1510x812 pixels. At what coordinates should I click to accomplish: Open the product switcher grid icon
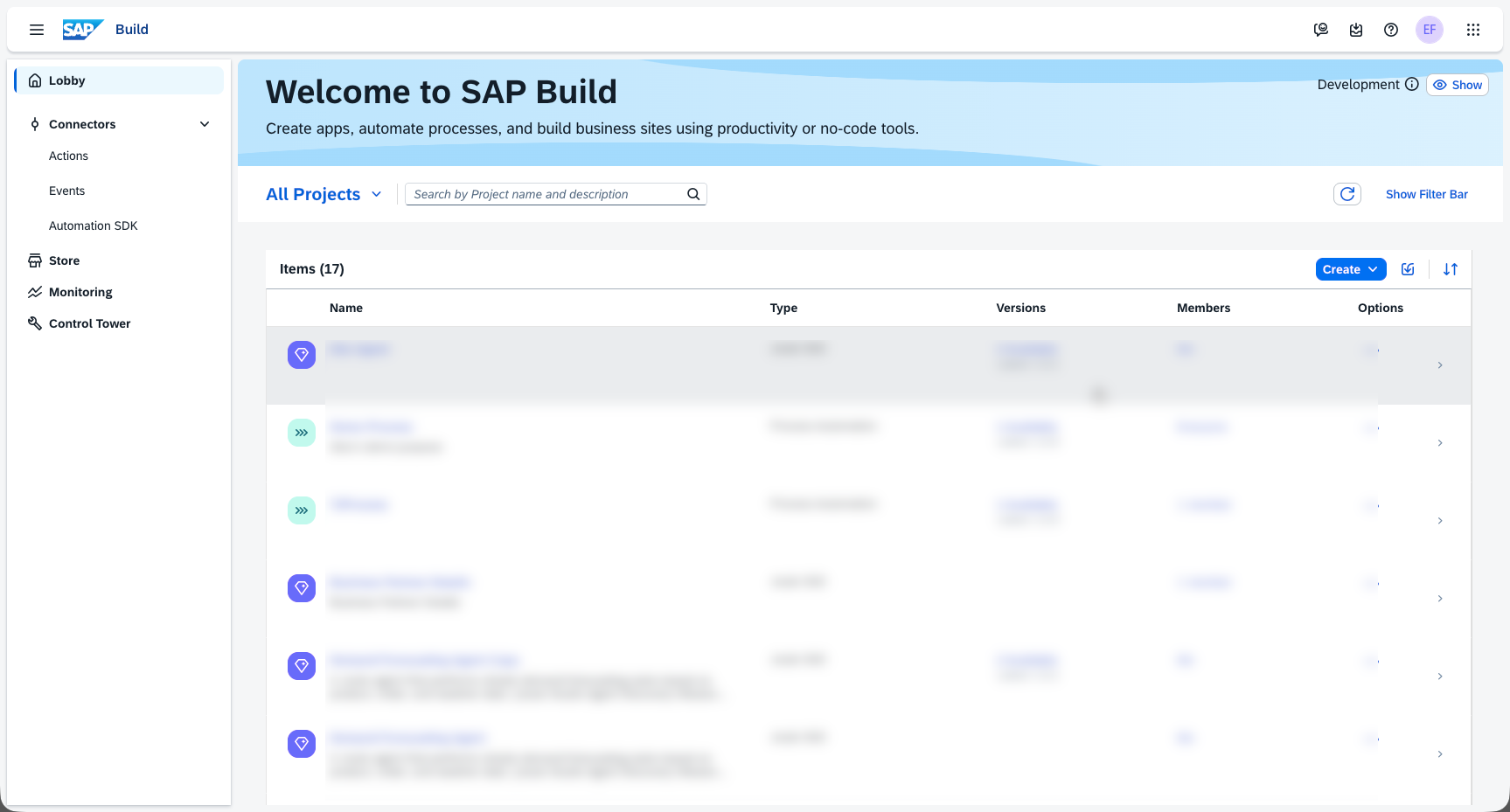coord(1473,30)
